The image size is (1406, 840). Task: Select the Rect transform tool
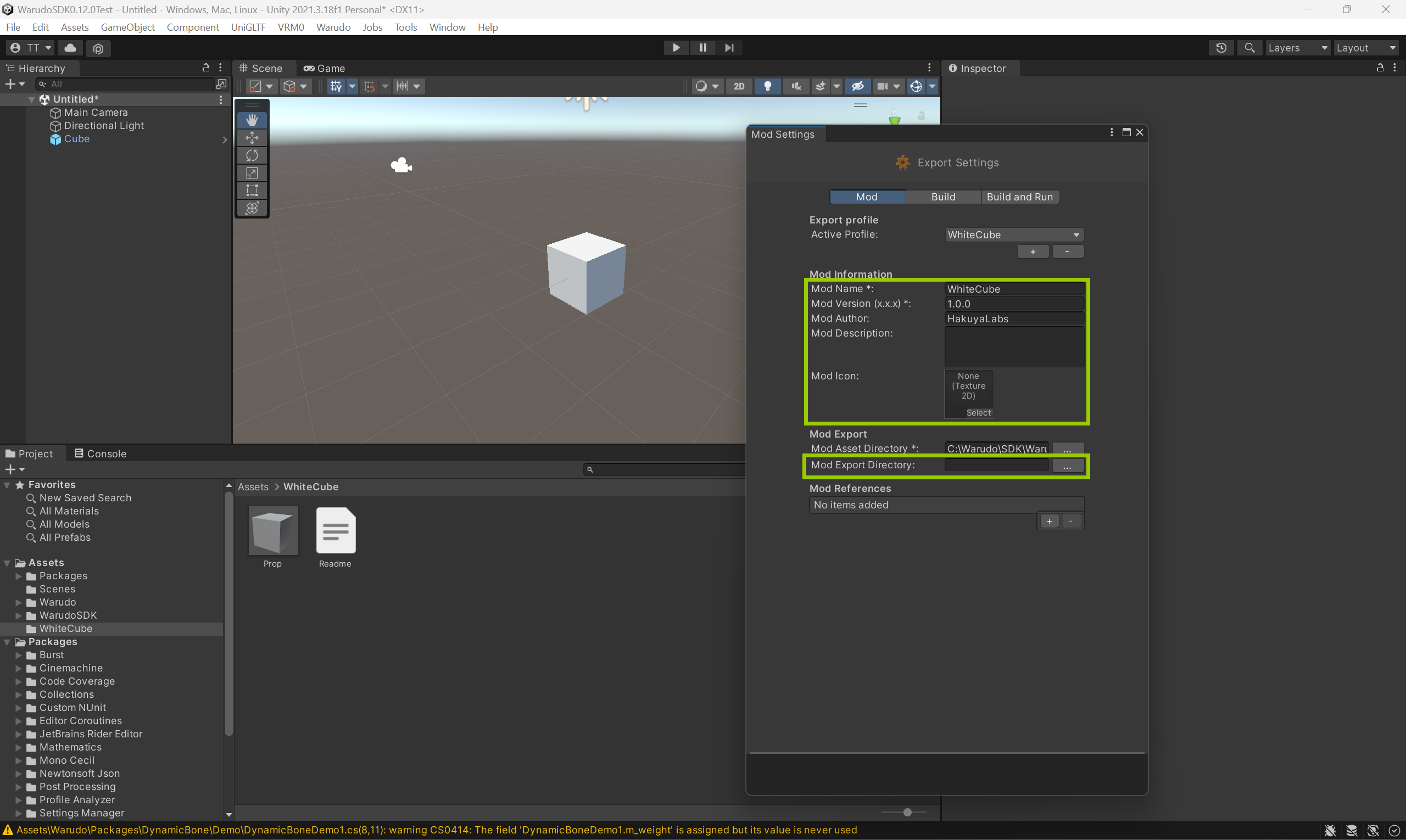[x=252, y=190]
